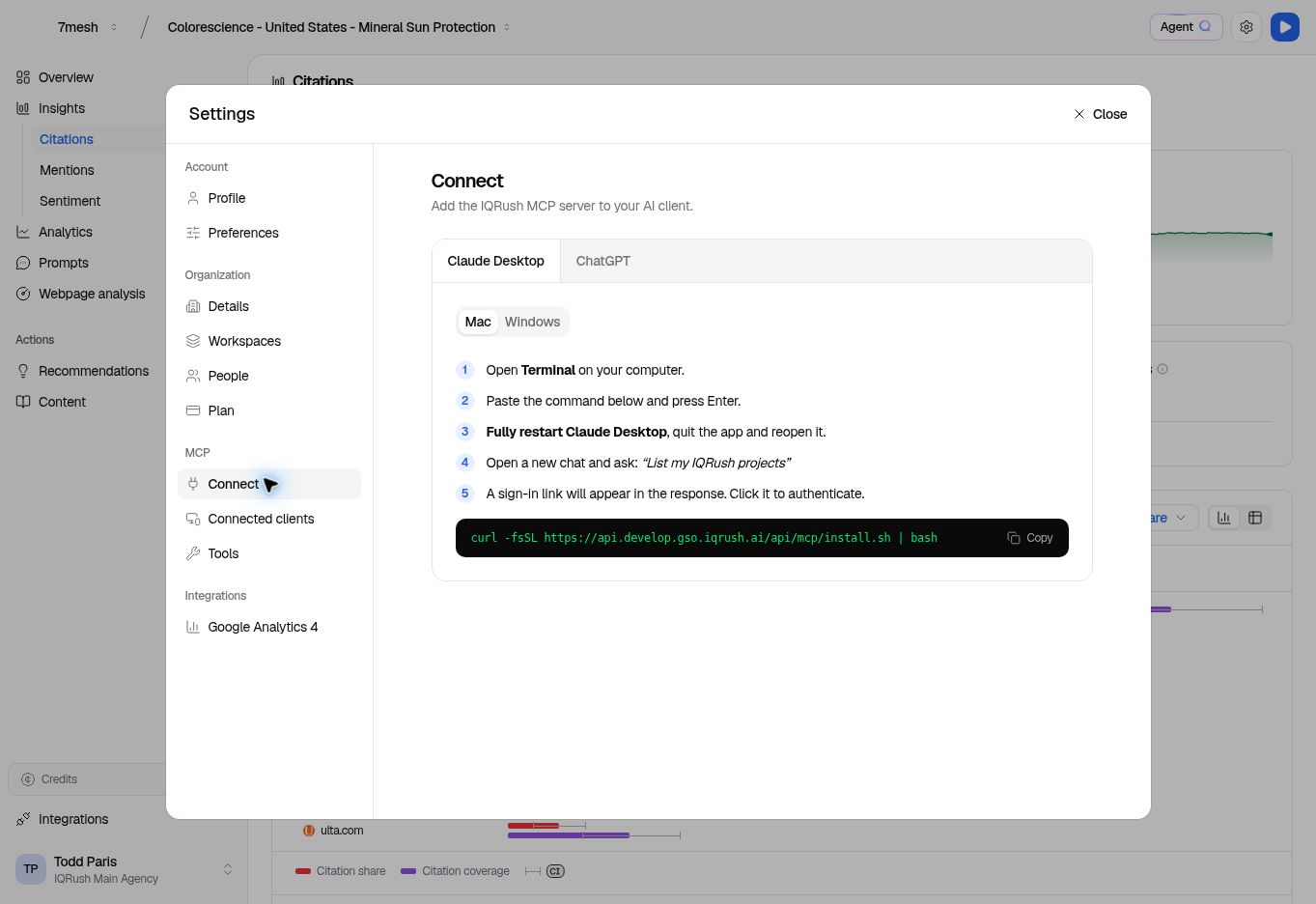Viewport: 1316px width, 904px height.
Task: Open Preferences settings
Action: (x=268, y=233)
